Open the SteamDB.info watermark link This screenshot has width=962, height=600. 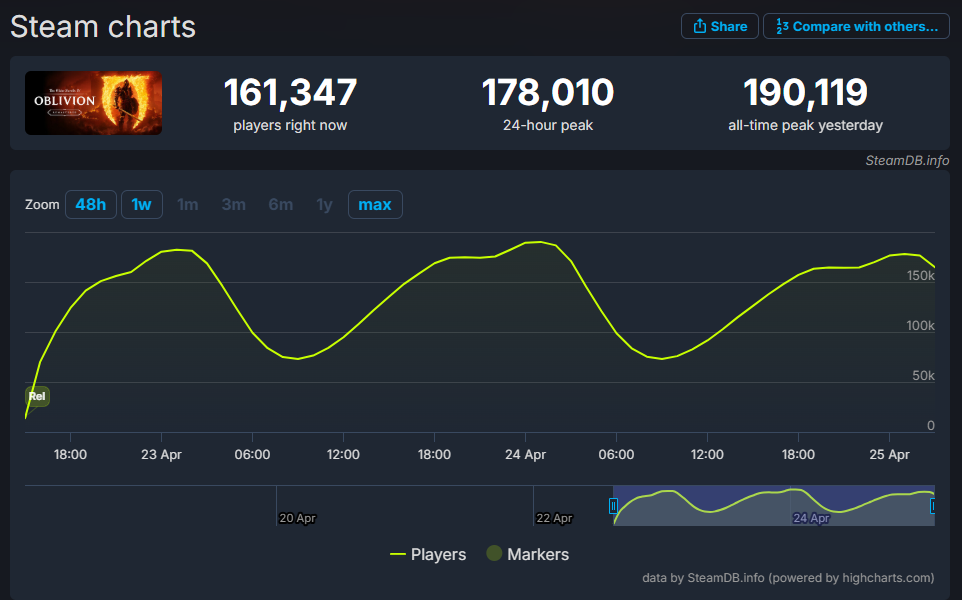[x=907, y=161]
